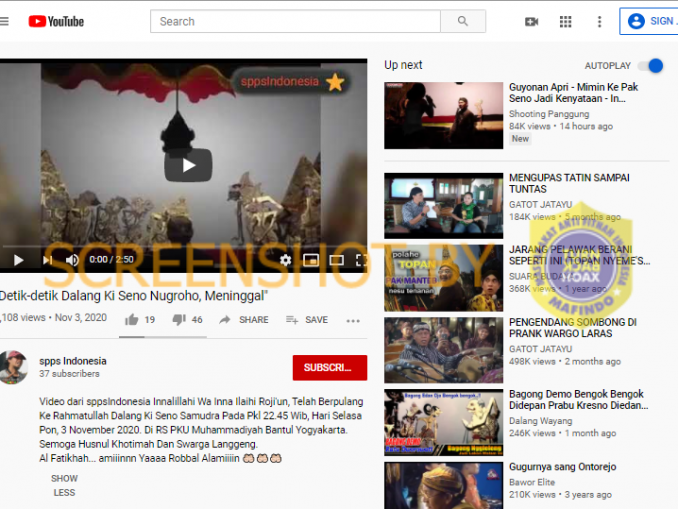The width and height of the screenshot is (678, 509).
Task: Open Guyonan Apri video thumbnail
Action: tap(444, 115)
